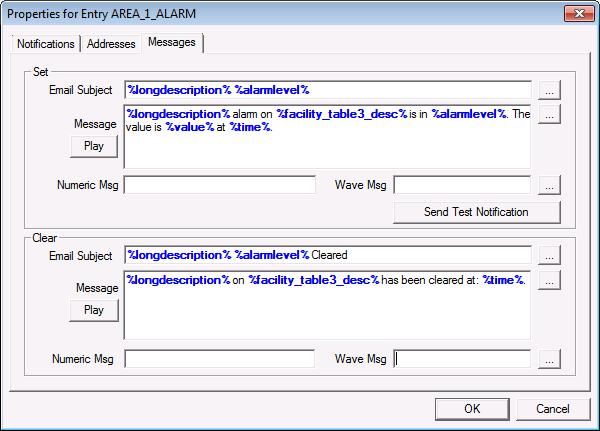Click the Set Numeric Msg field

coord(220,185)
